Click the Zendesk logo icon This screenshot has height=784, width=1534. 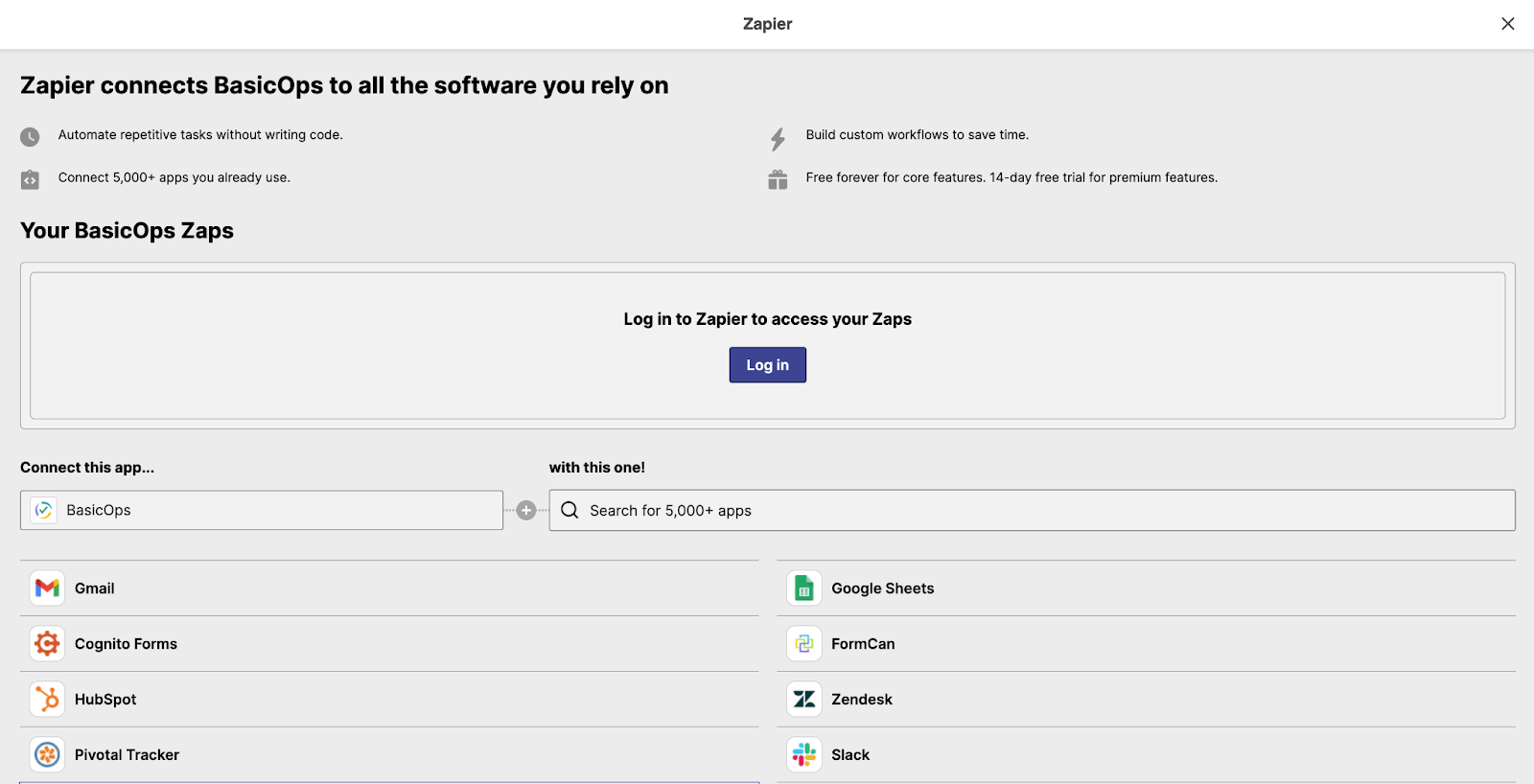(x=804, y=700)
